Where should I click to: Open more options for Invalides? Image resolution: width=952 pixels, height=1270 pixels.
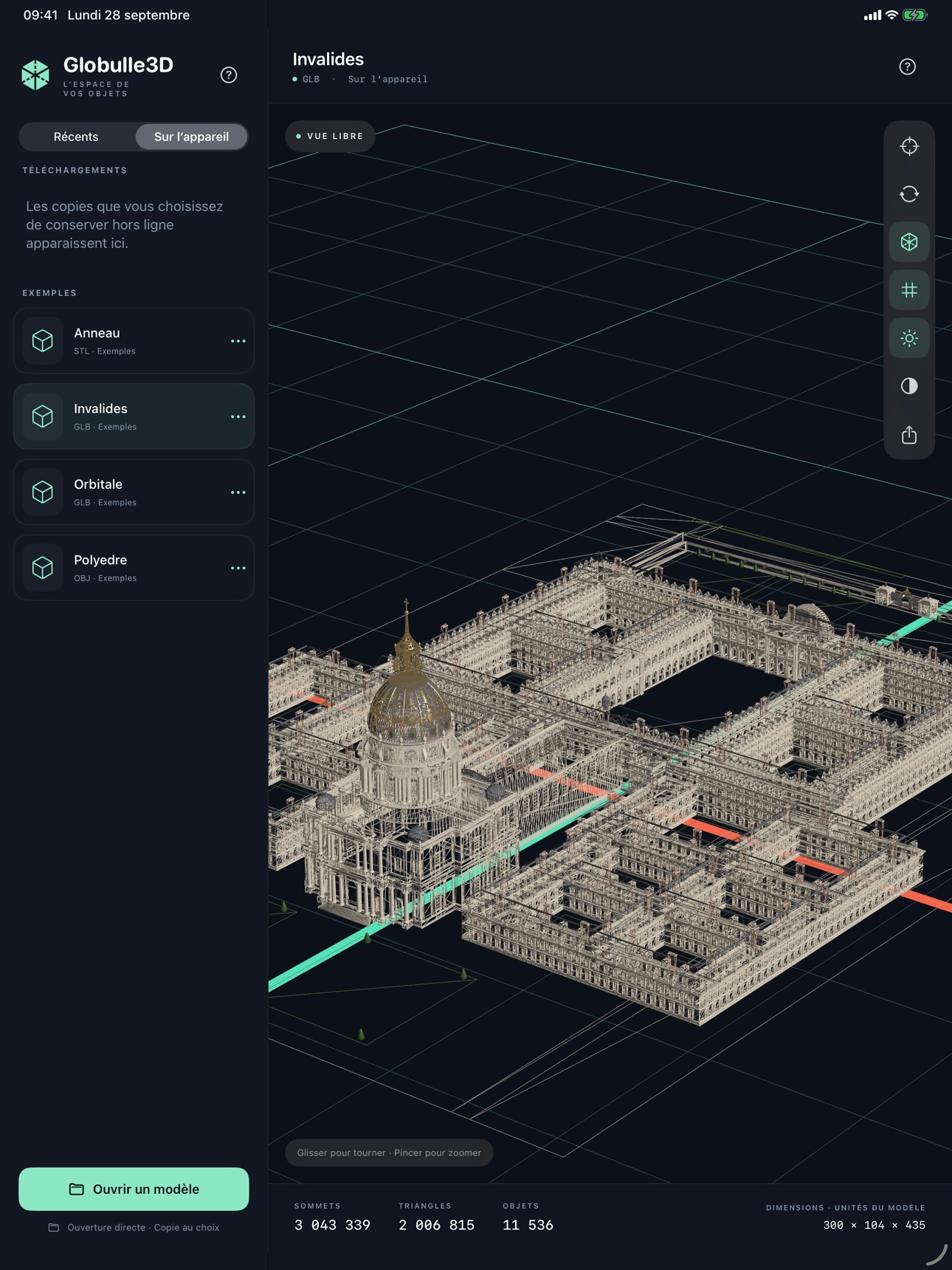[x=238, y=417]
